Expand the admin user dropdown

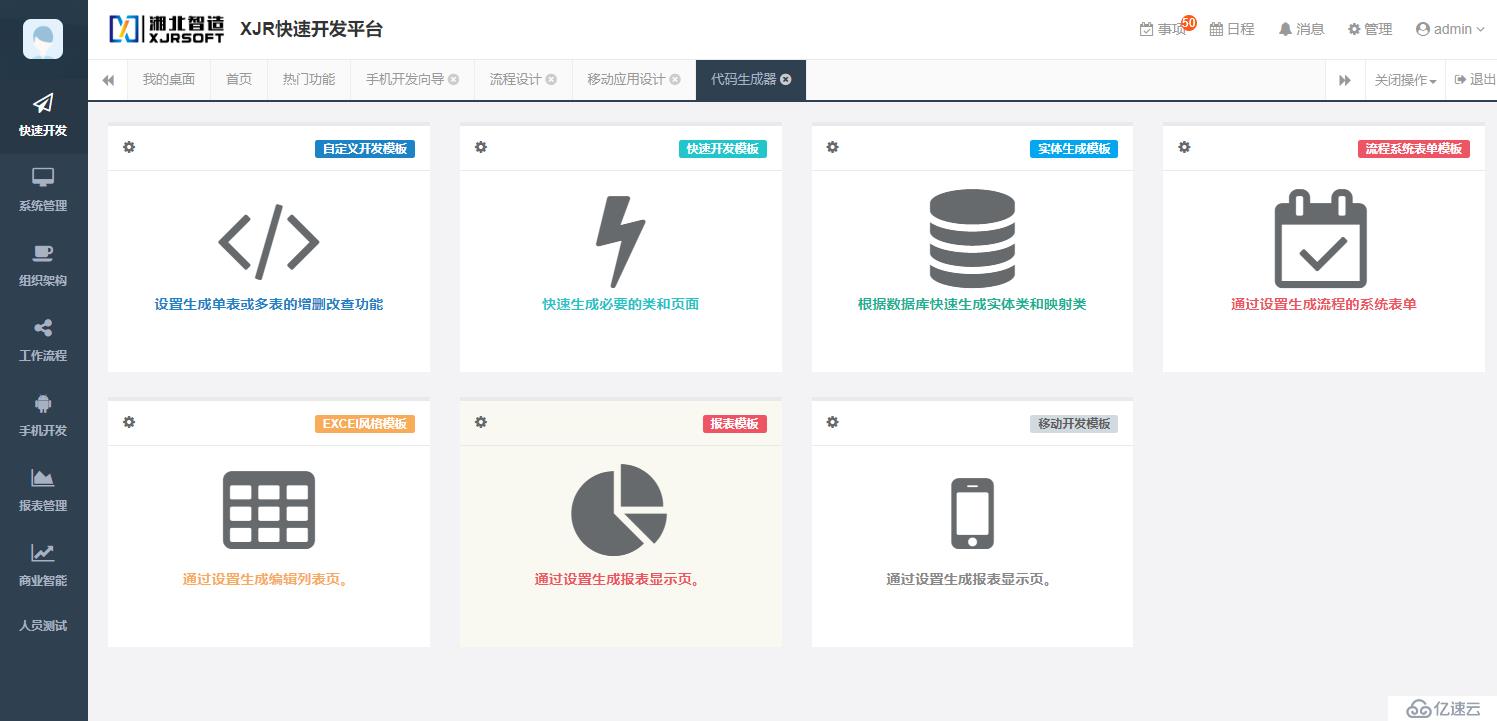[x=1450, y=29]
